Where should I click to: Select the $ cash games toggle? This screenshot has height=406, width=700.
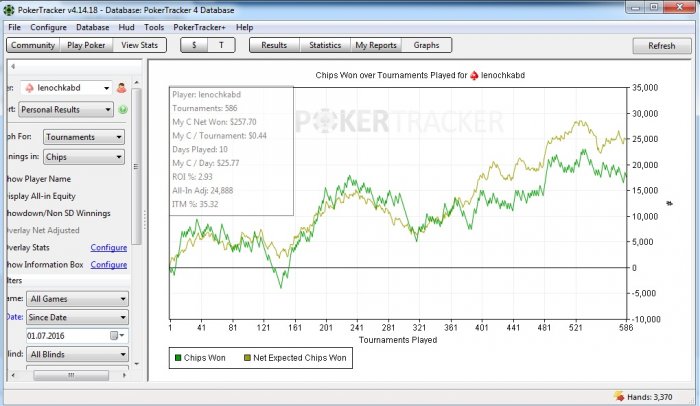(x=194, y=45)
